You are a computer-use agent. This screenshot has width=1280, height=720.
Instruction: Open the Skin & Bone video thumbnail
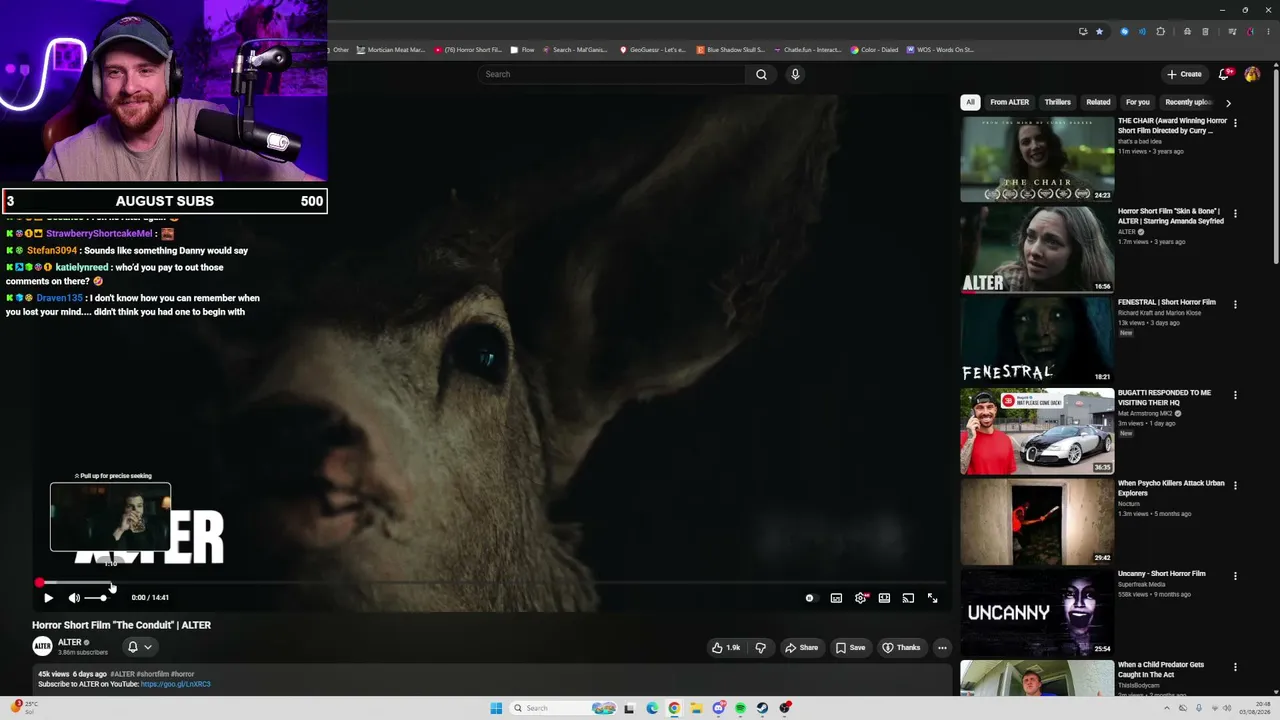point(1037,250)
